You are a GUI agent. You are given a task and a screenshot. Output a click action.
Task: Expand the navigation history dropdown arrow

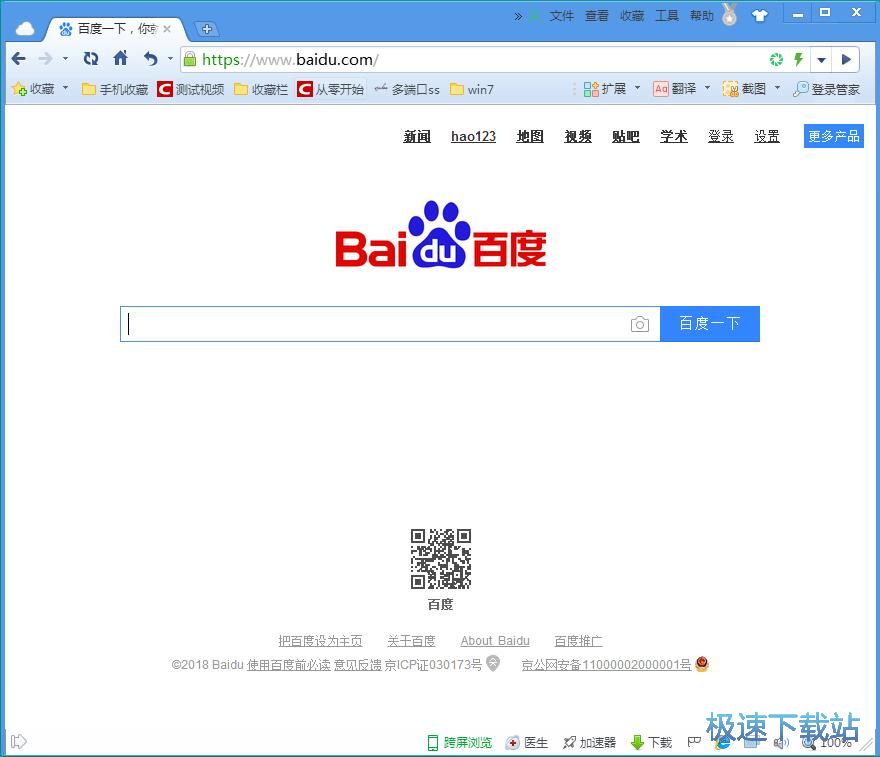[x=65, y=58]
